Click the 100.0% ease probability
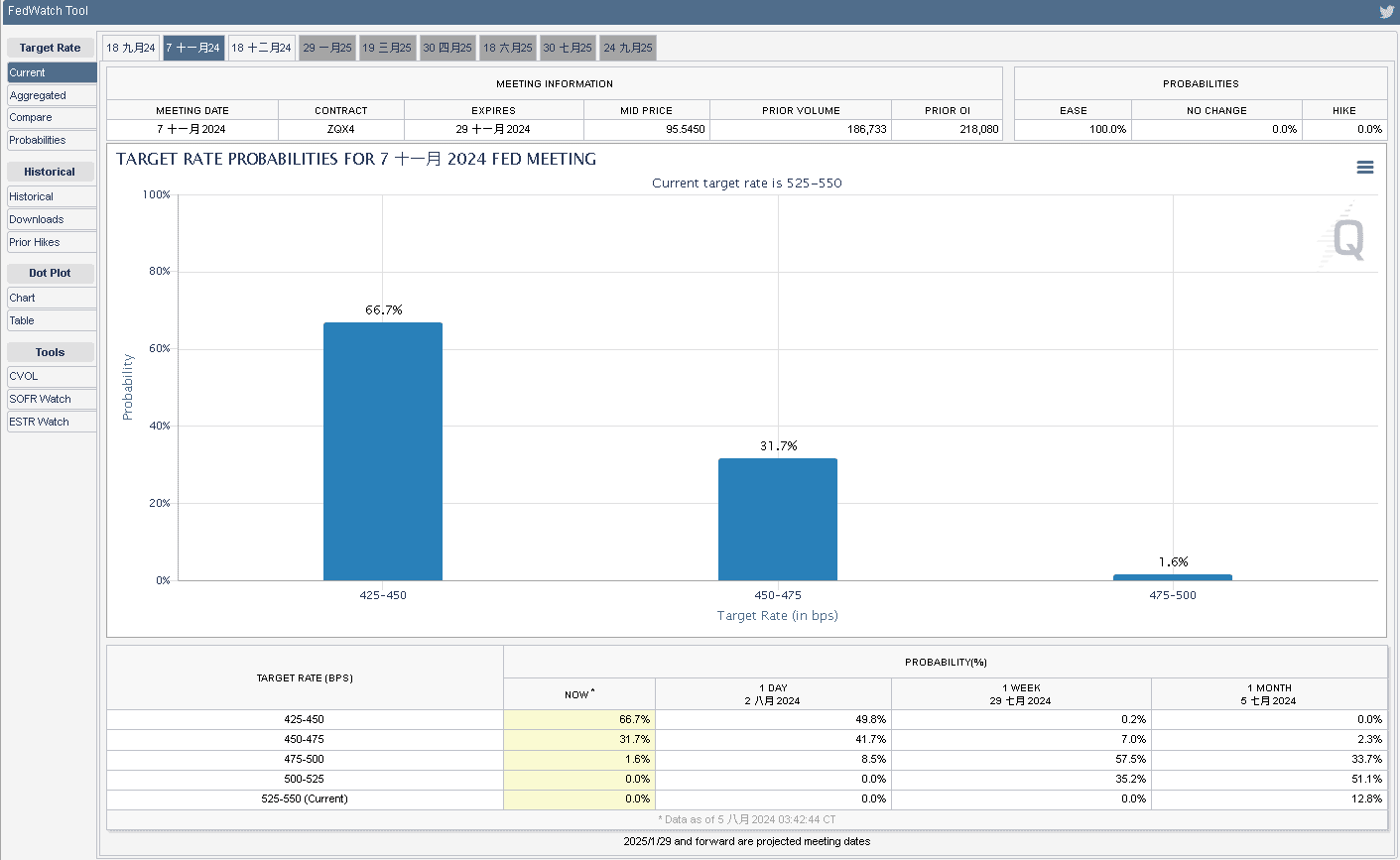 (1108, 129)
